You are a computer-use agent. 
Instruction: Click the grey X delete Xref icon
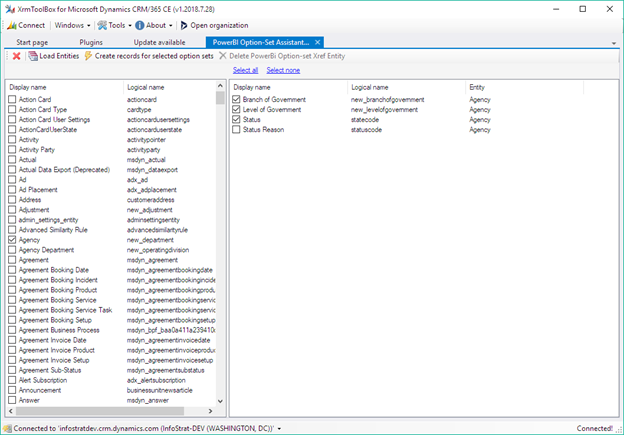coord(223,56)
